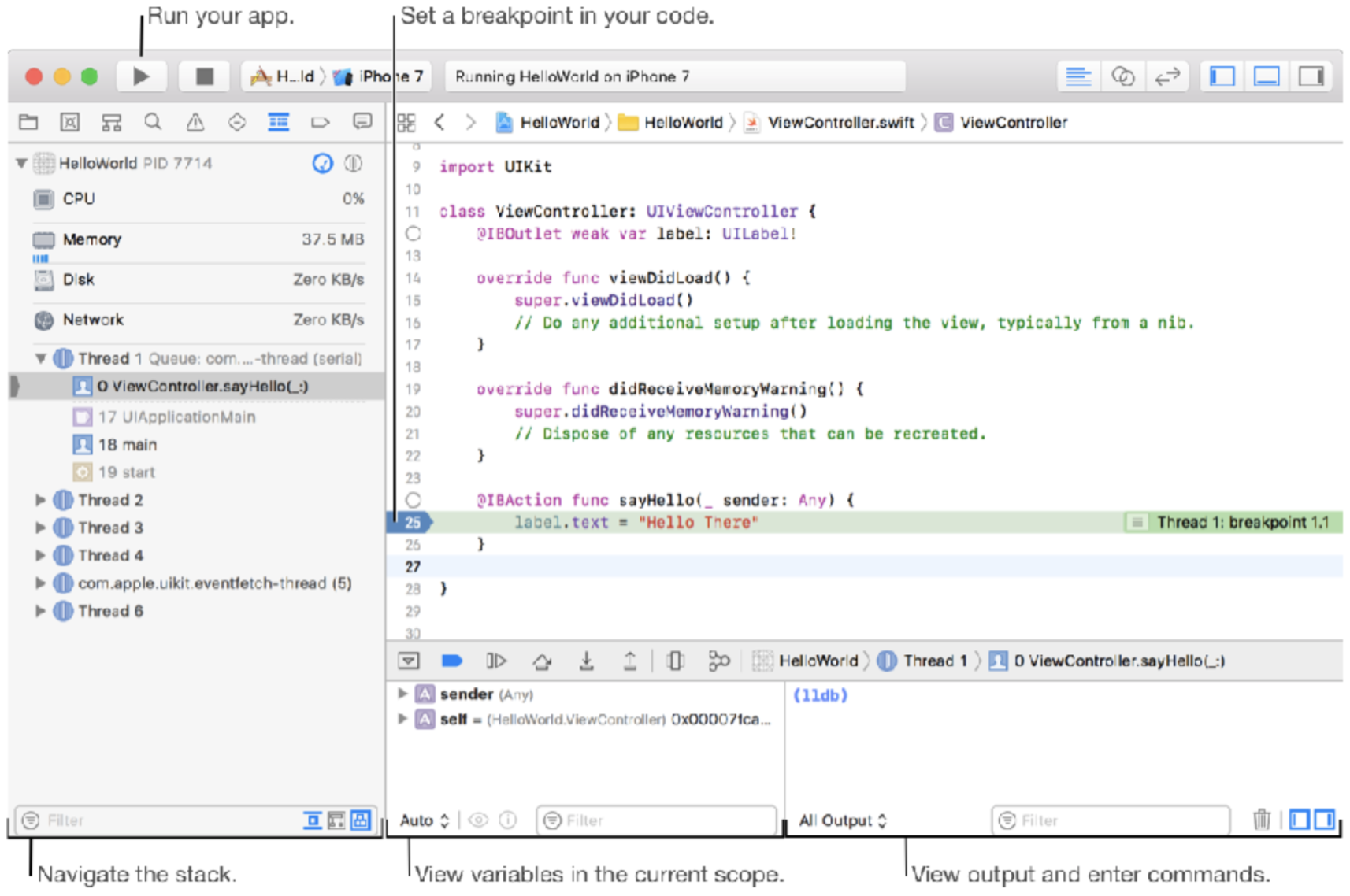Switch to the Assistant editor

tap(1122, 76)
